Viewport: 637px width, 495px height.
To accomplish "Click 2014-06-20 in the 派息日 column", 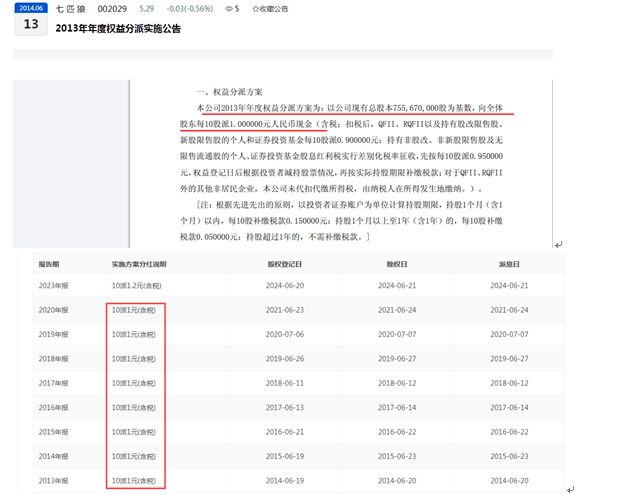I will [509, 481].
